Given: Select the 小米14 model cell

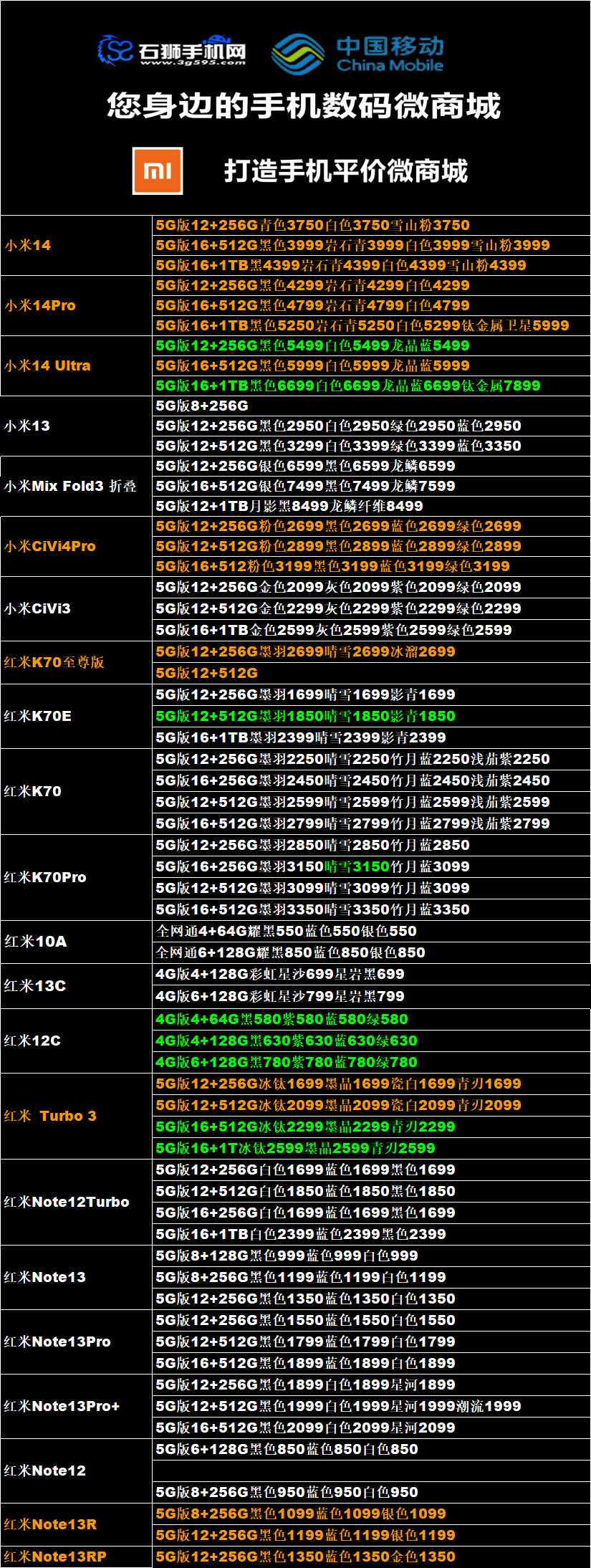Looking at the screenshot, I should tap(77, 245).
